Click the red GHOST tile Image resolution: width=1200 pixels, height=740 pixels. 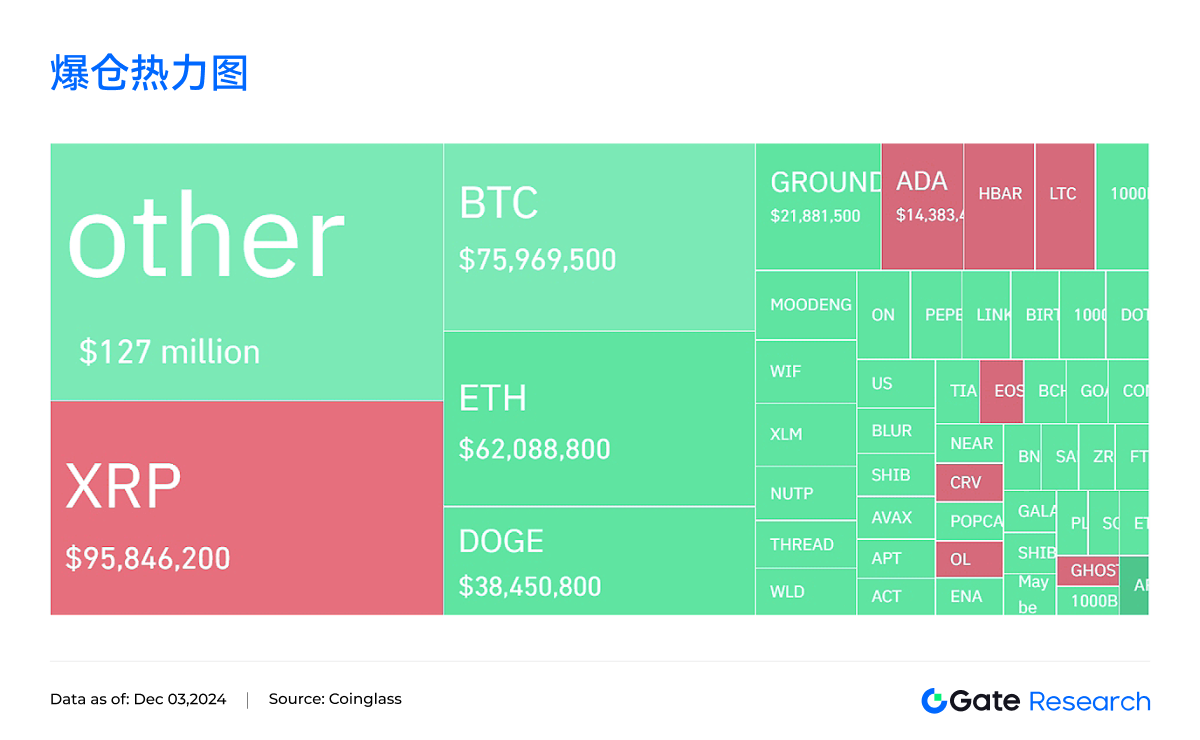coord(1087,570)
